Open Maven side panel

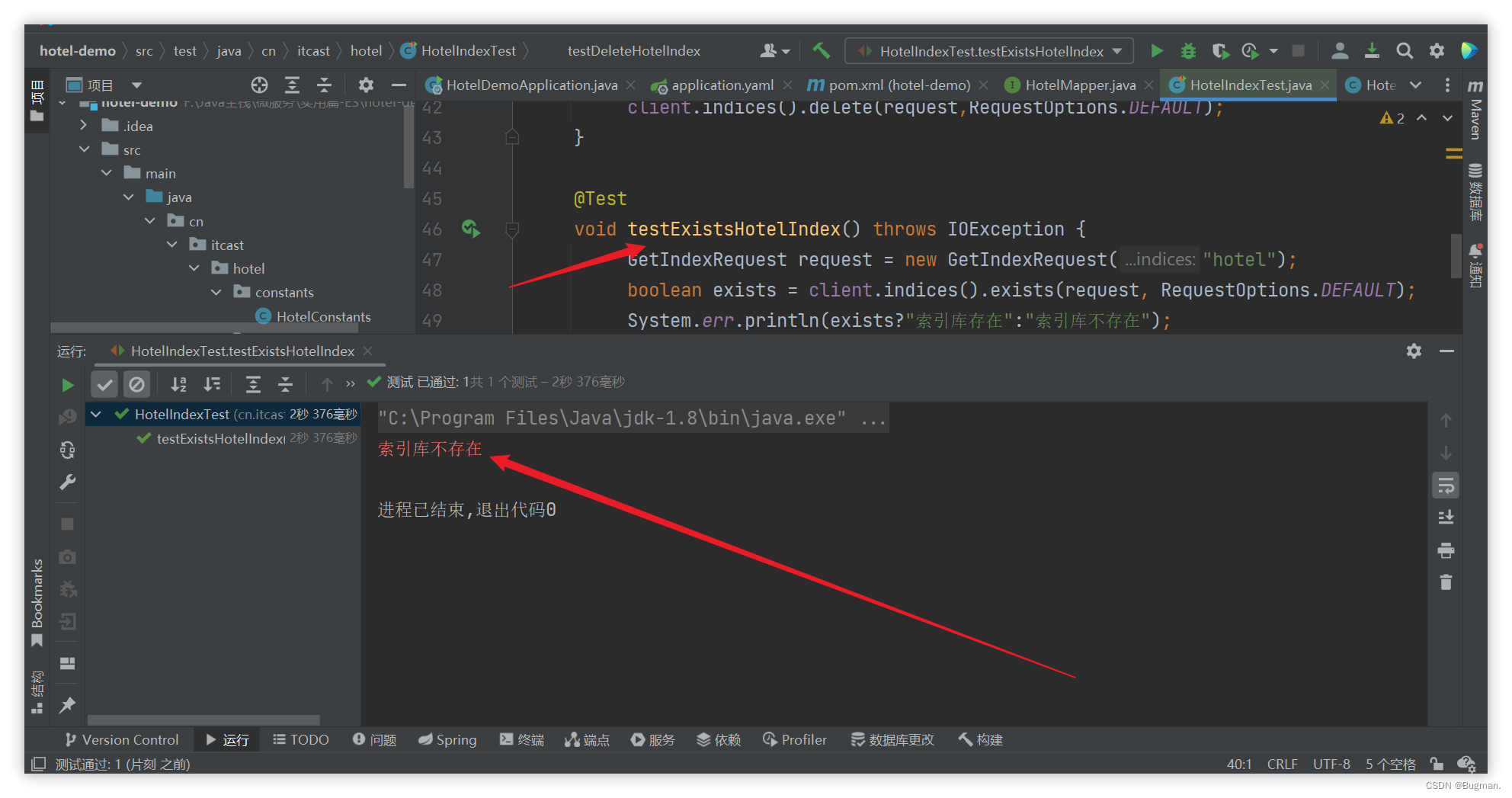click(x=1475, y=111)
